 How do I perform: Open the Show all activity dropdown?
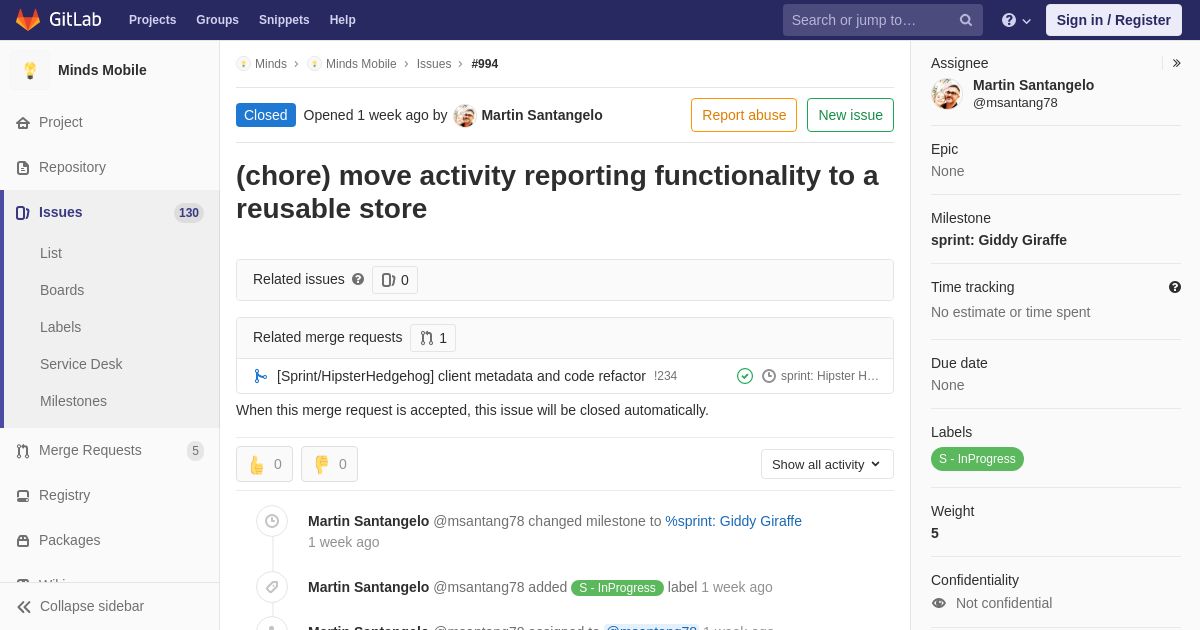pyautogui.click(x=826, y=464)
